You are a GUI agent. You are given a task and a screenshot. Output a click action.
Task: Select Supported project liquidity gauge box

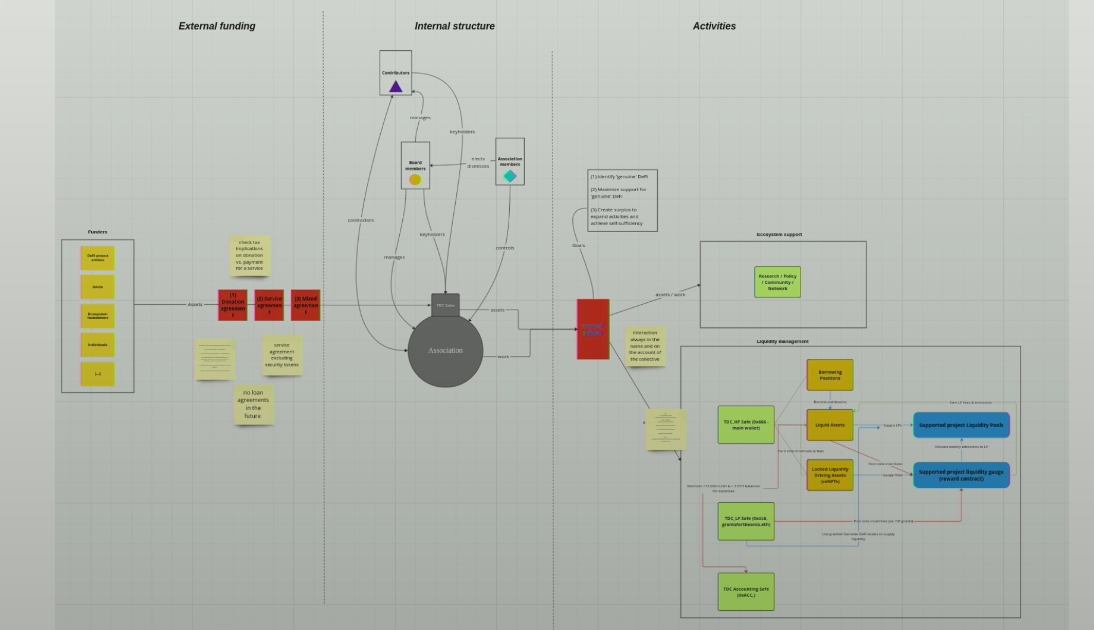point(961,475)
